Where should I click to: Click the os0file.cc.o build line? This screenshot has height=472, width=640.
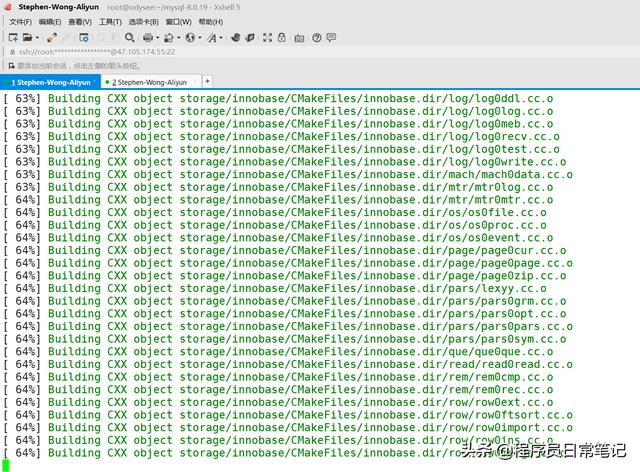275,212
